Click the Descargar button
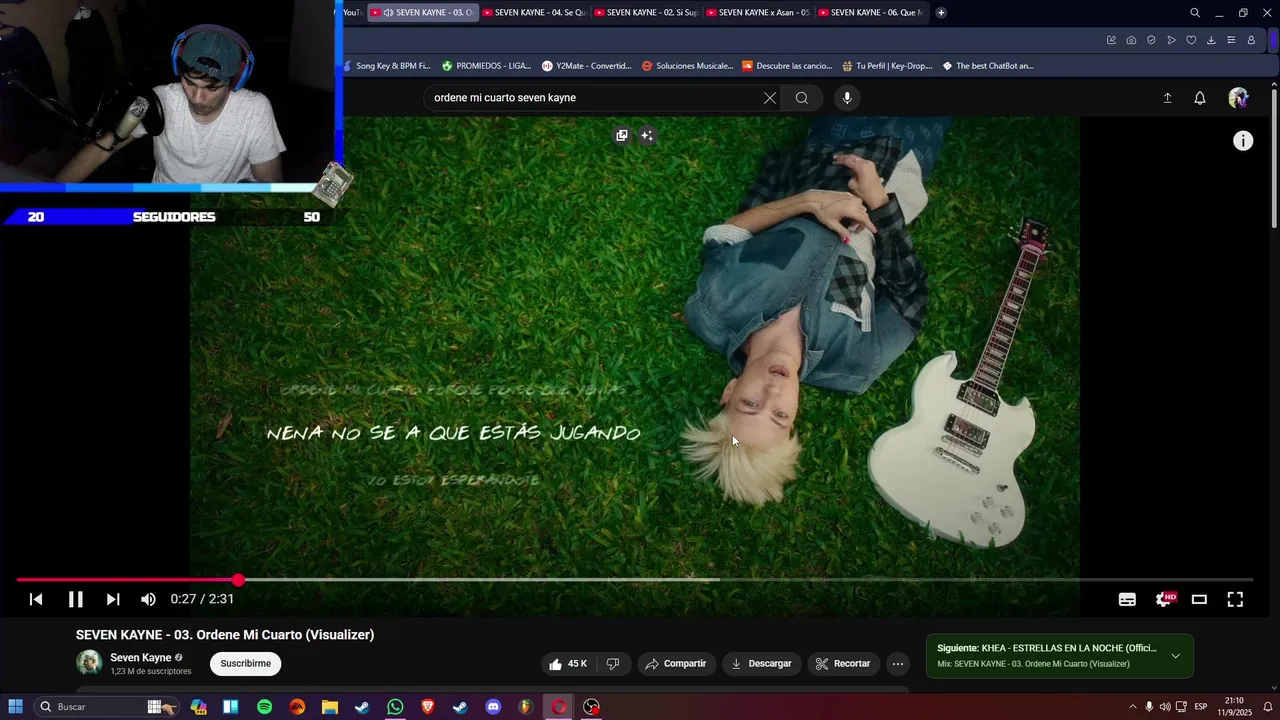Image resolution: width=1280 pixels, height=720 pixels. (x=761, y=664)
